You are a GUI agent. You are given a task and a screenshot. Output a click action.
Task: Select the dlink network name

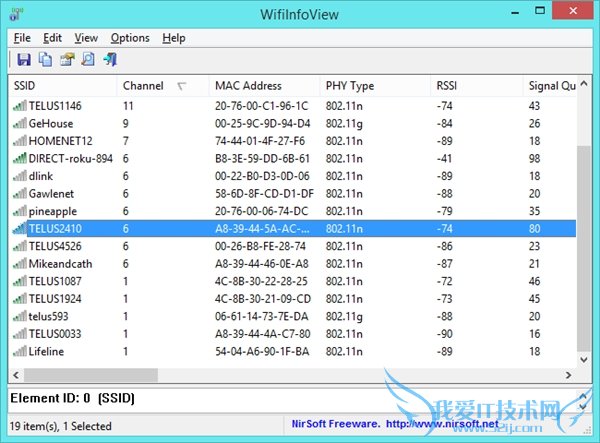tap(41, 176)
